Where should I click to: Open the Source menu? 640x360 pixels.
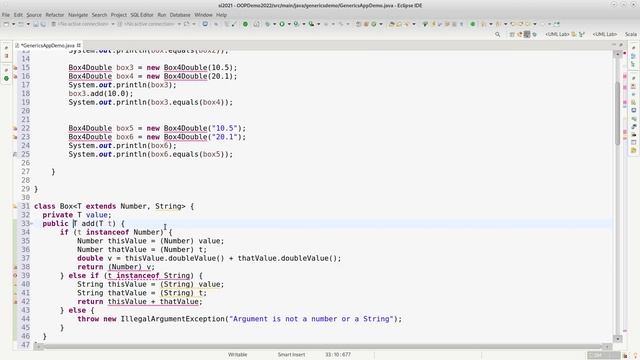pos(34,15)
